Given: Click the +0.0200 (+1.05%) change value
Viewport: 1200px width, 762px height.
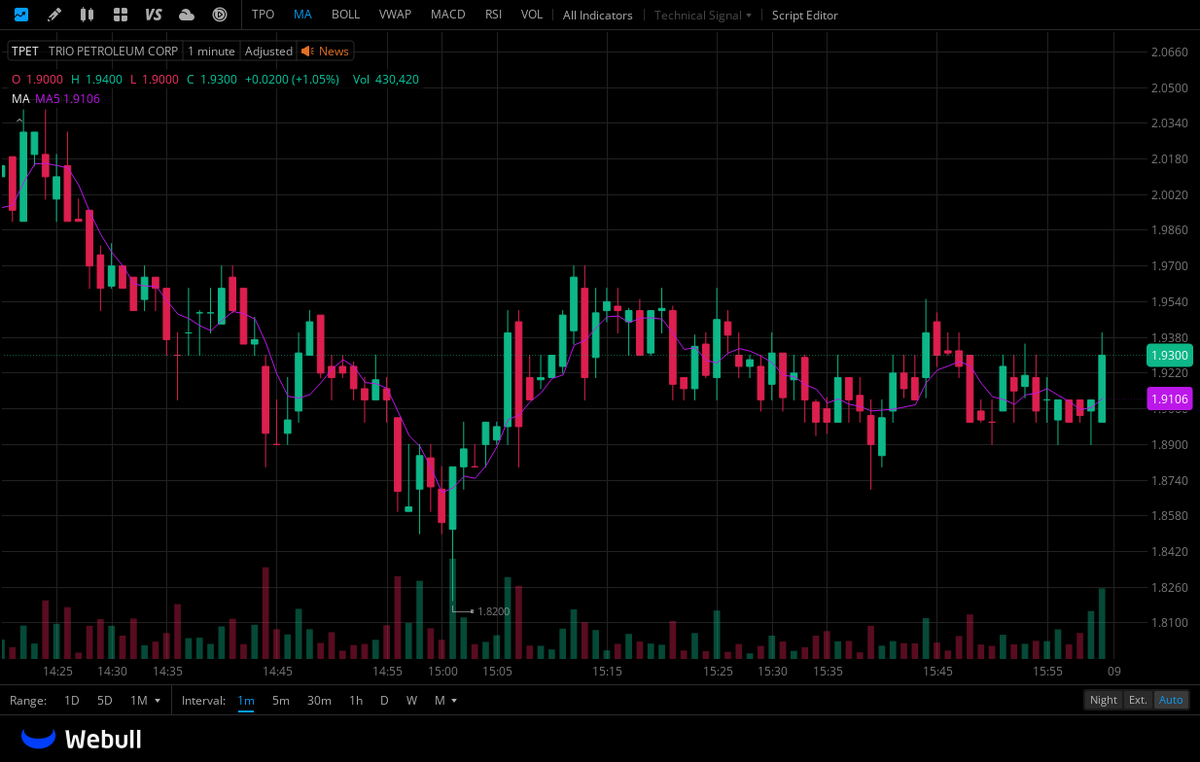Looking at the screenshot, I should tap(292, 79).
